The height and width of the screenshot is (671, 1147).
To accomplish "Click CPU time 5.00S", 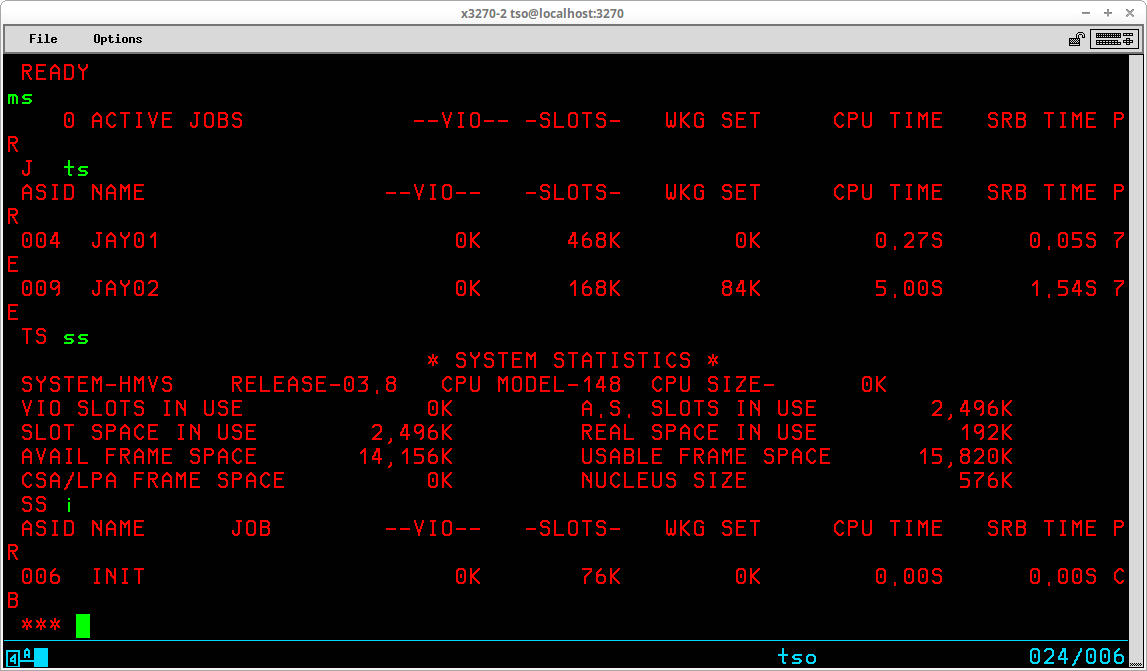I will pos(909,289).
